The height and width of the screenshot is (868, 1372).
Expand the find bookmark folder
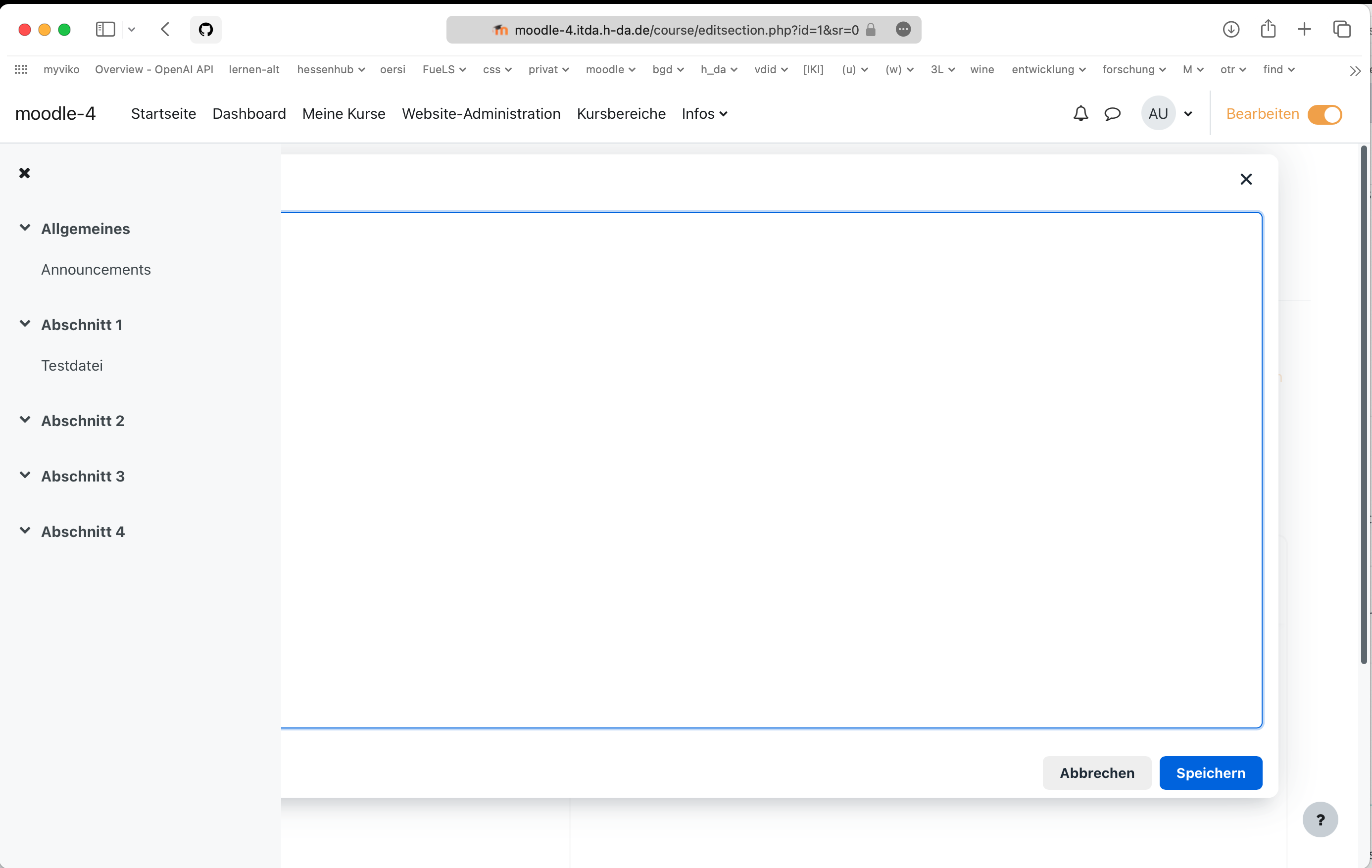coord(1278,69)
